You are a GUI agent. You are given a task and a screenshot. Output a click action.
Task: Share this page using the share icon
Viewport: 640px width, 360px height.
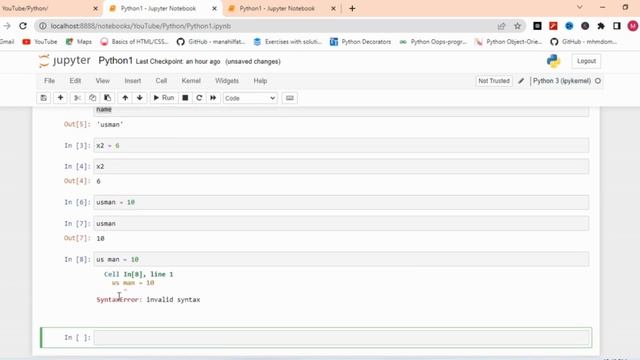501,26
